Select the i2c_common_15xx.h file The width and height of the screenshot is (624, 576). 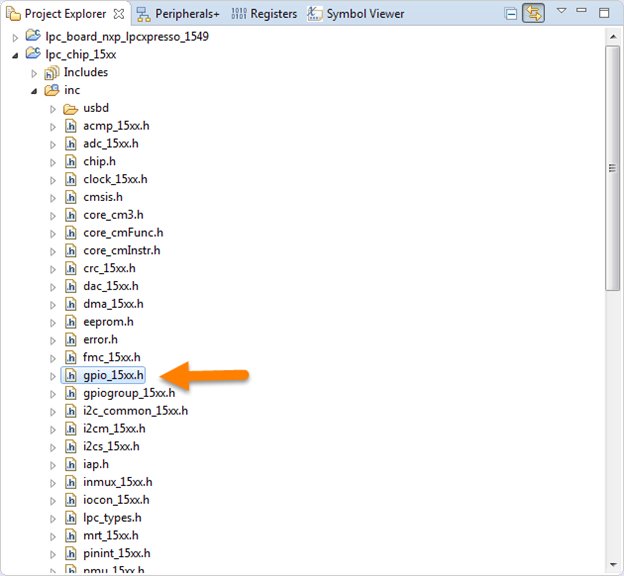pyautogui.click(x=135, y=411)
